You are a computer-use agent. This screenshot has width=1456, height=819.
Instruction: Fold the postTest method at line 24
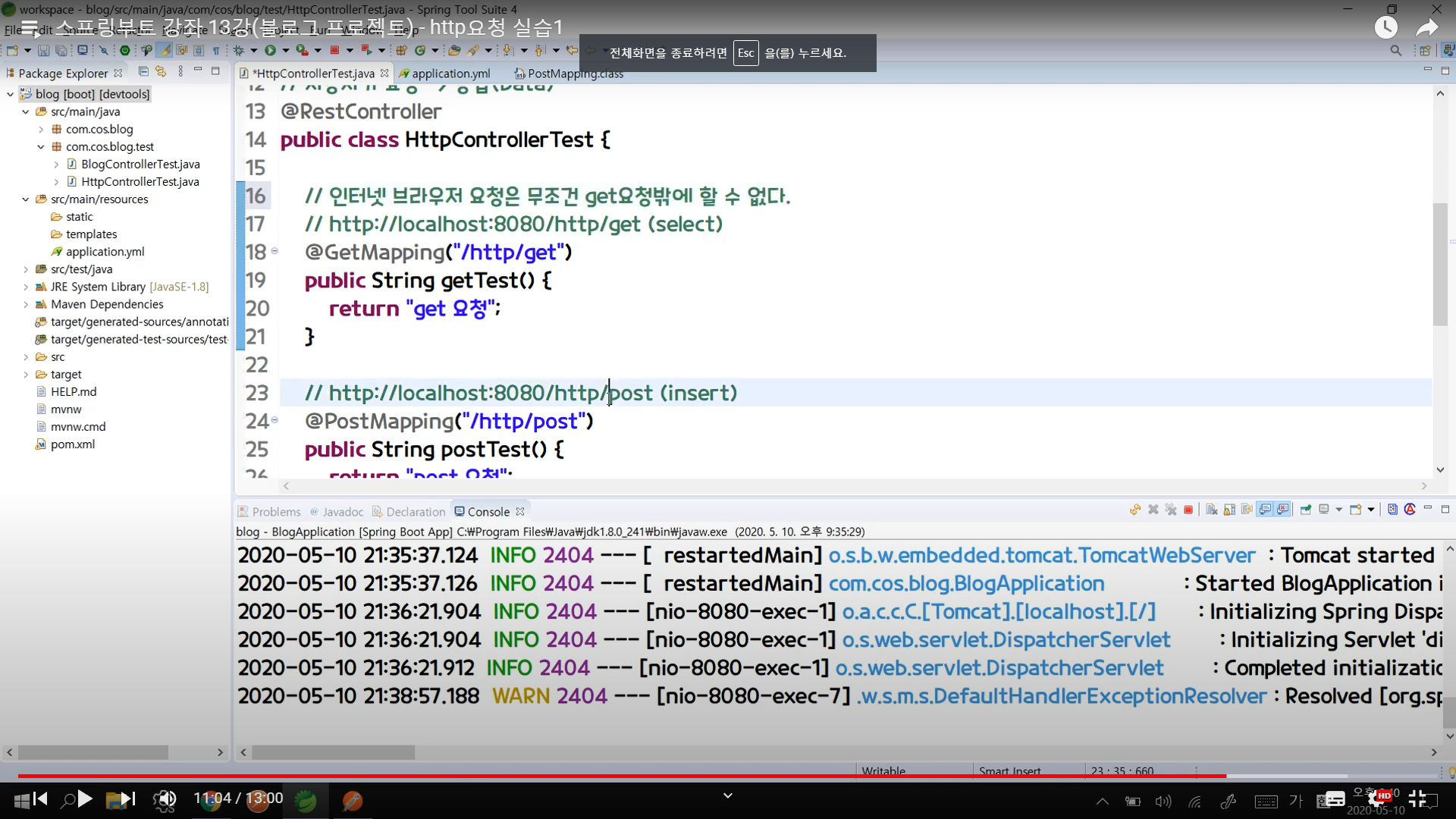coord(275,420)
